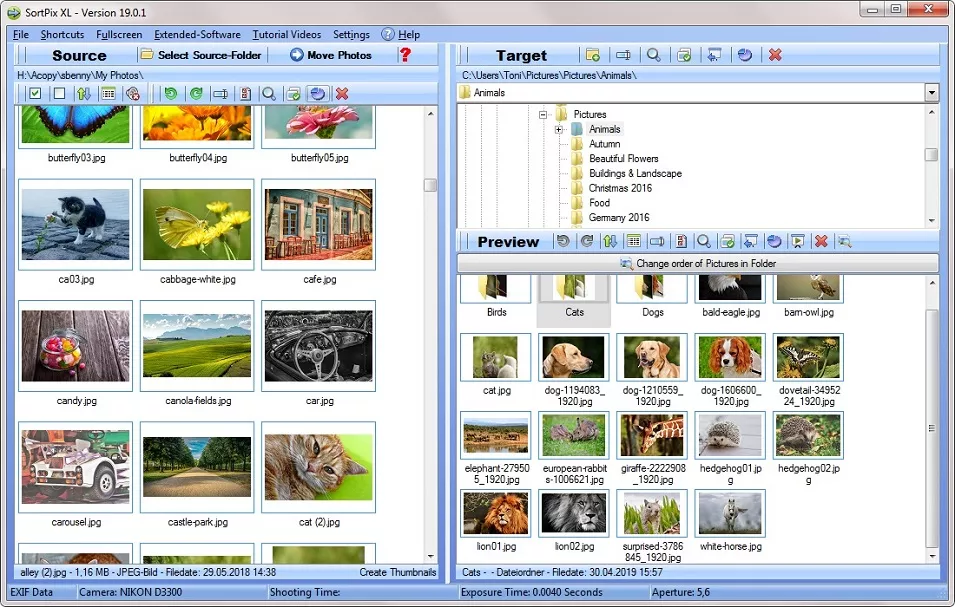
Task: Click the rename icon in Target toolbar
Action: click(x=623, y=55)
